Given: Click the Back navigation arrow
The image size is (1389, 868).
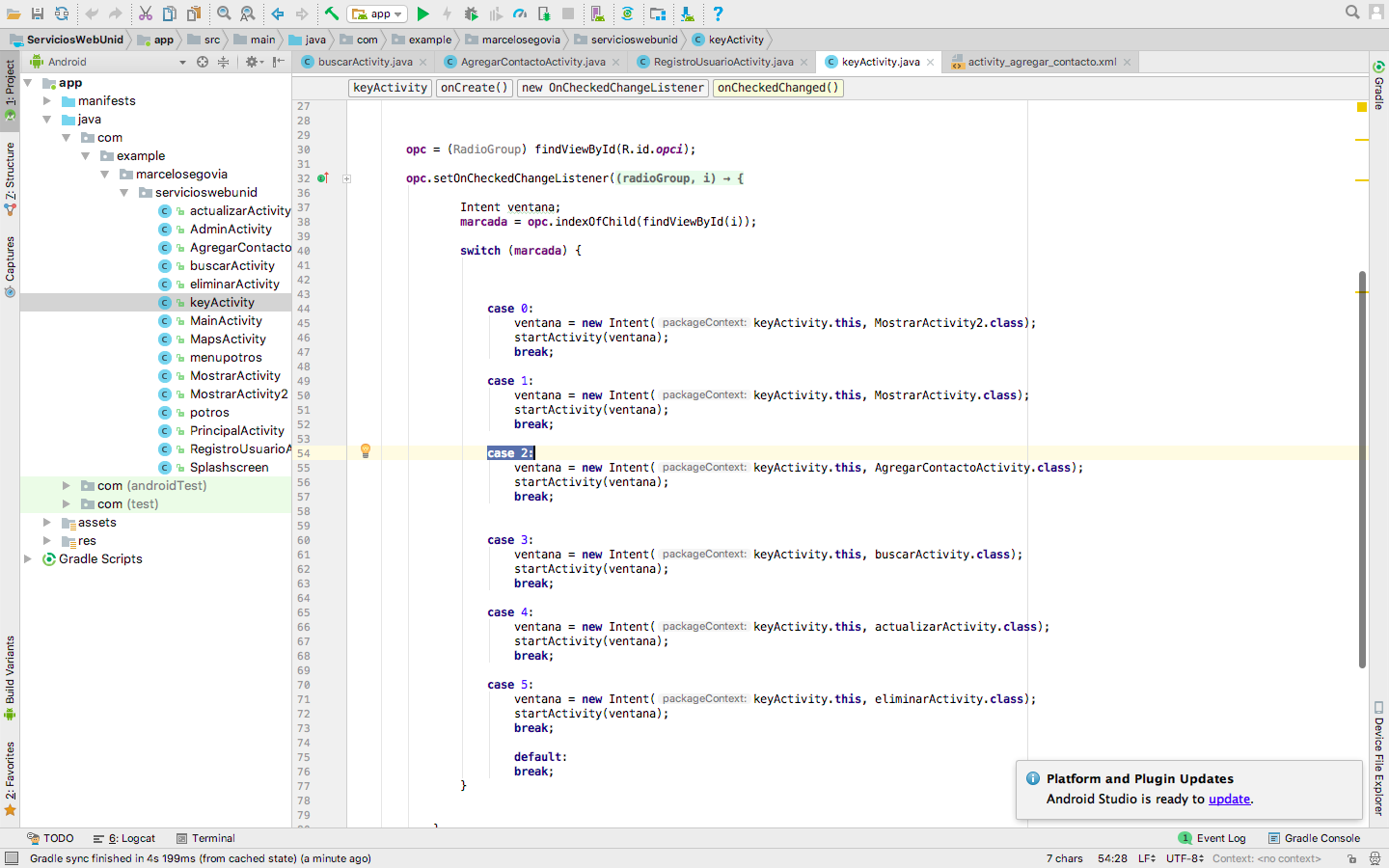Looking at the screenshot, I should coord(278,14).
